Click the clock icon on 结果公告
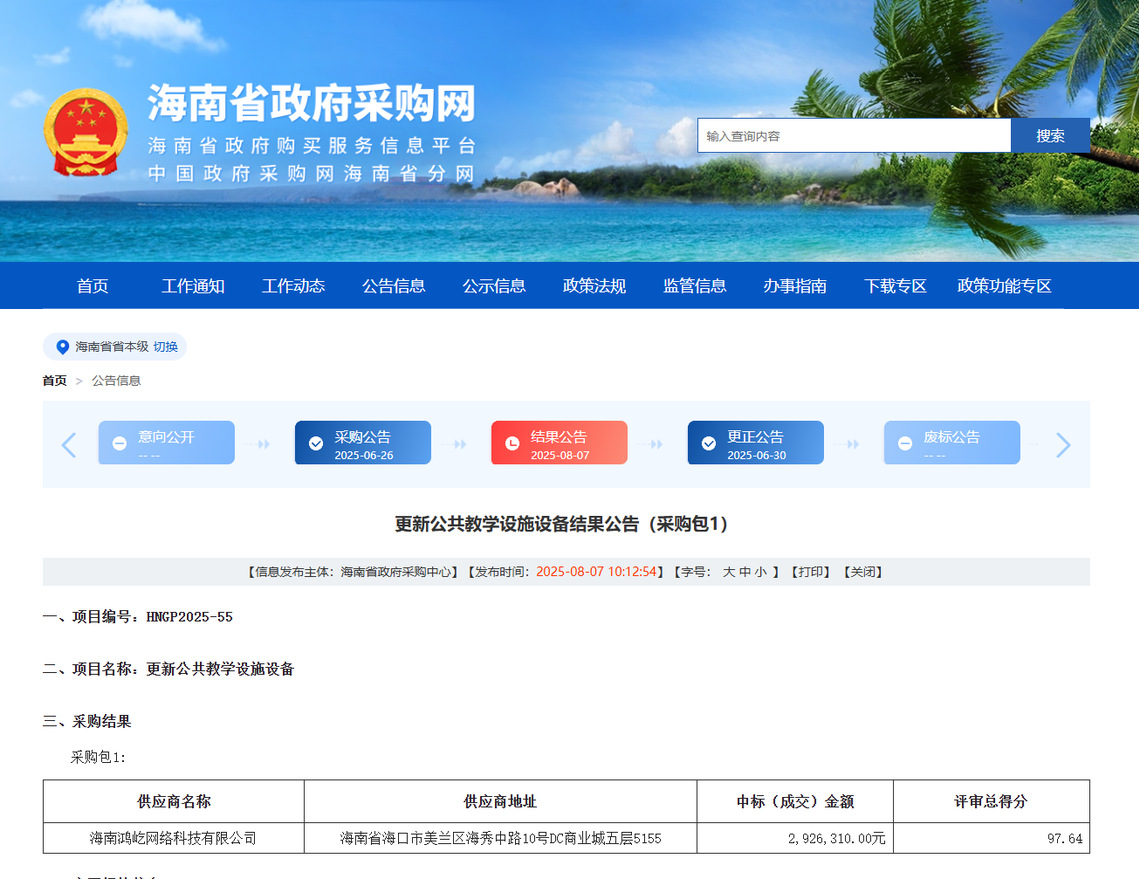 point(512,443)
